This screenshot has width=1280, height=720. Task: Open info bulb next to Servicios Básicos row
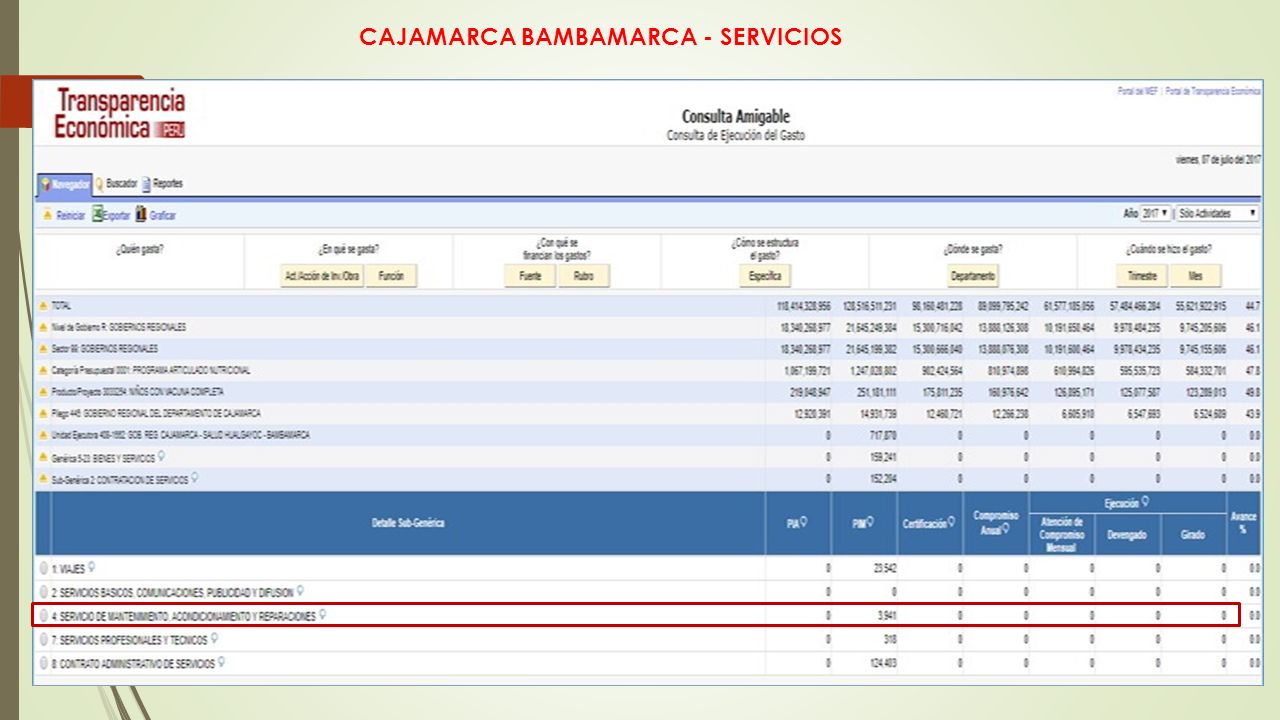300,591
